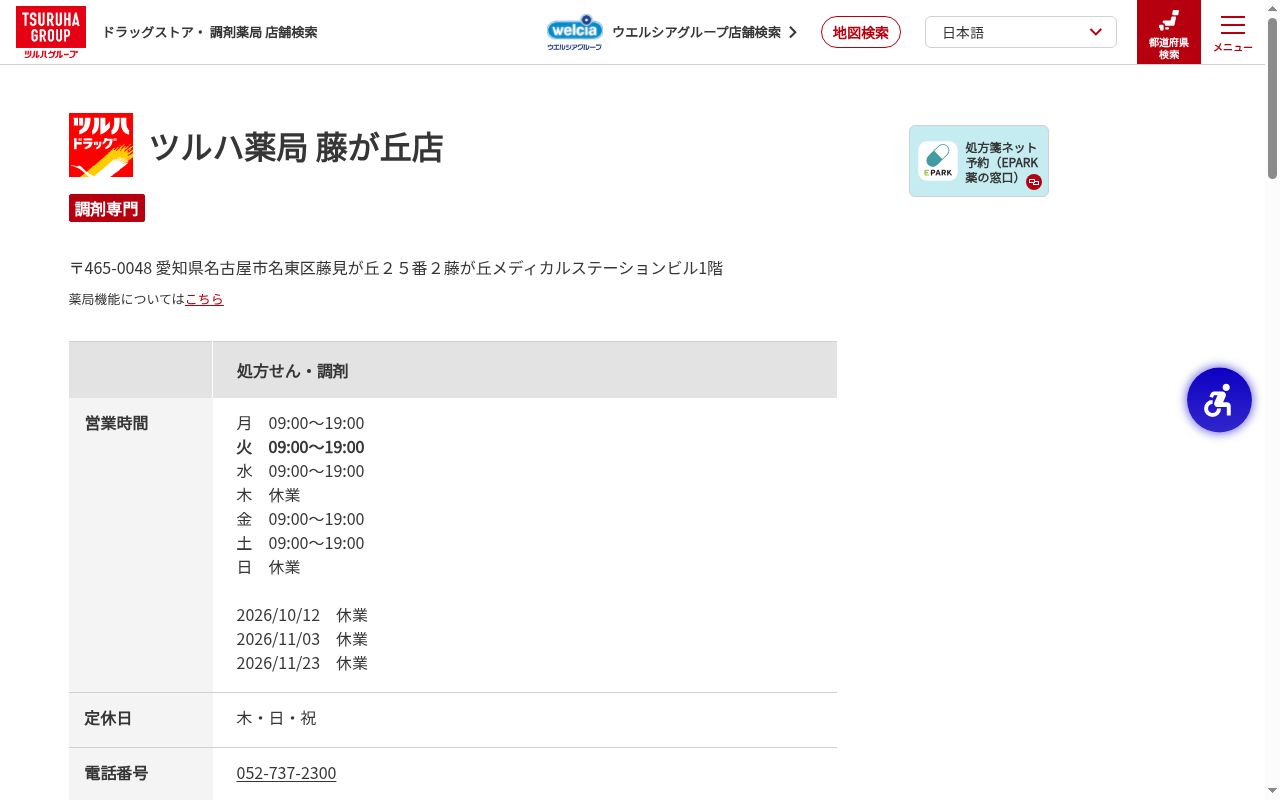Open ウエルシアグループ店舗検索 link
Screen dimensions: 1280x800
point(705,32)
